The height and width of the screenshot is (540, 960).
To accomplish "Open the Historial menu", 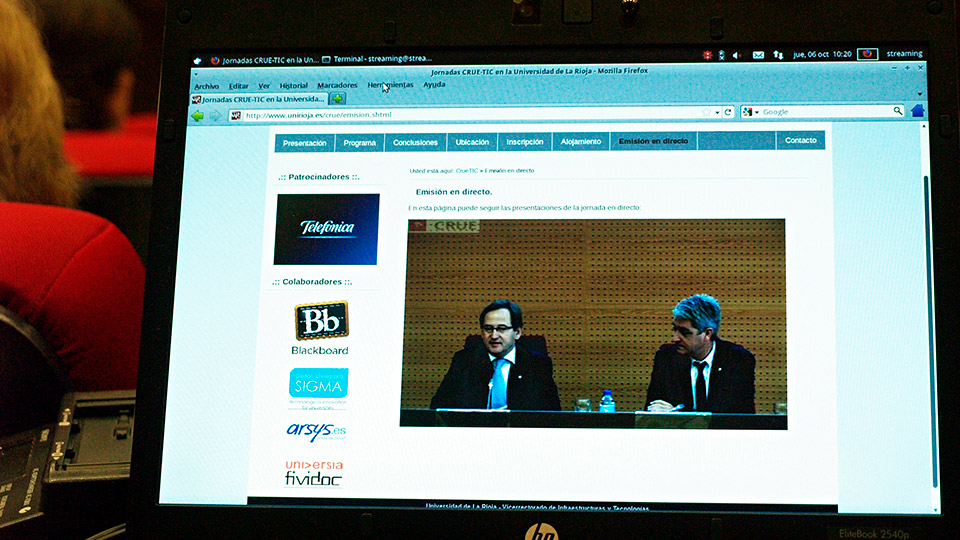I will tap(293, 86).
